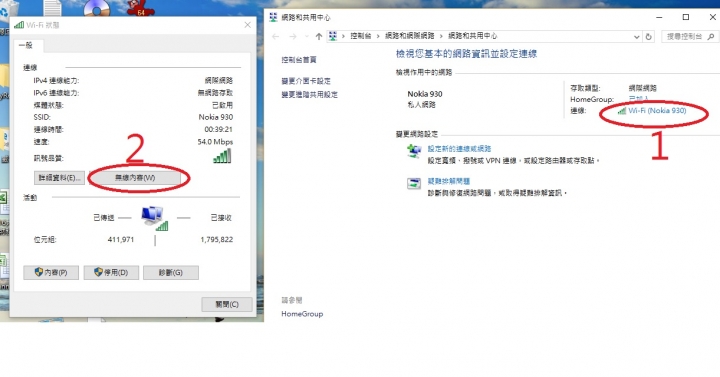This screenshot has width=720, height=377.
Task: Go up one level with up arrow
Action: (319, 36)
